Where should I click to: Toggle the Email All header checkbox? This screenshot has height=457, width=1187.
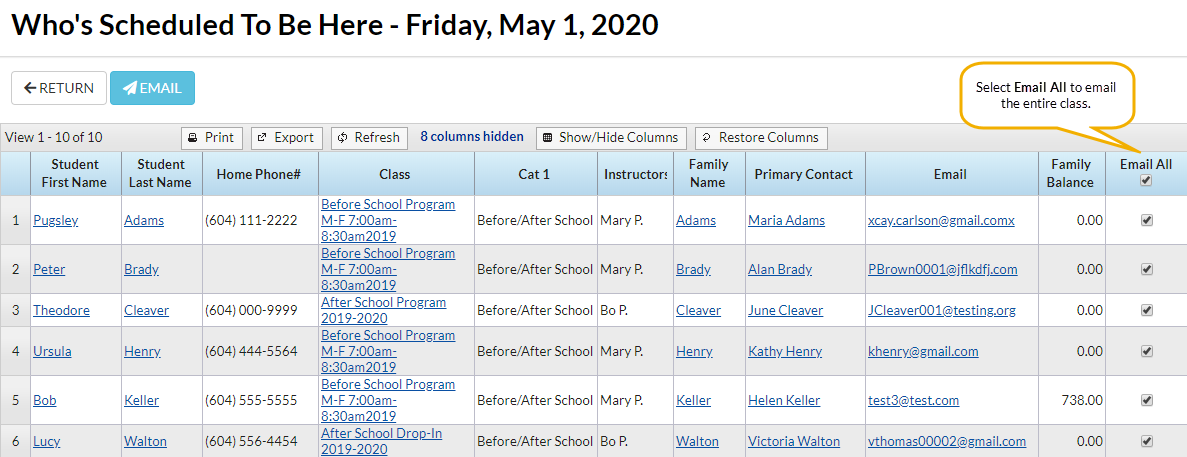[x=1146, y=181]
